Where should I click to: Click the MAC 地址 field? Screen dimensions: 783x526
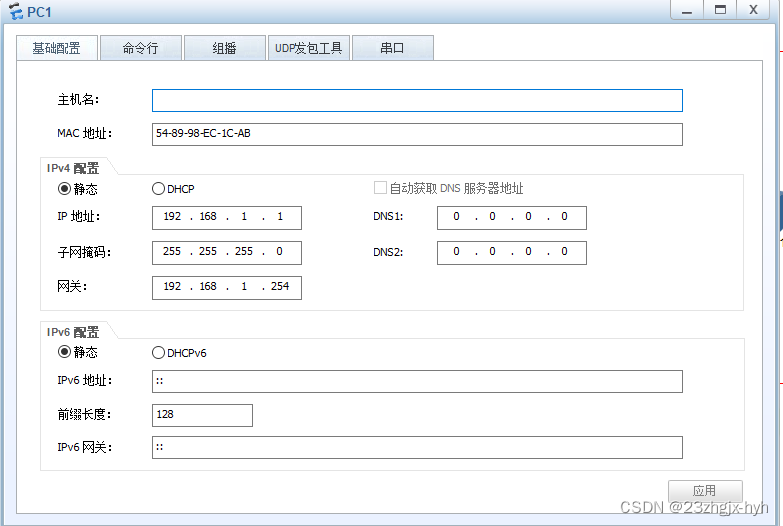[417, 134]
